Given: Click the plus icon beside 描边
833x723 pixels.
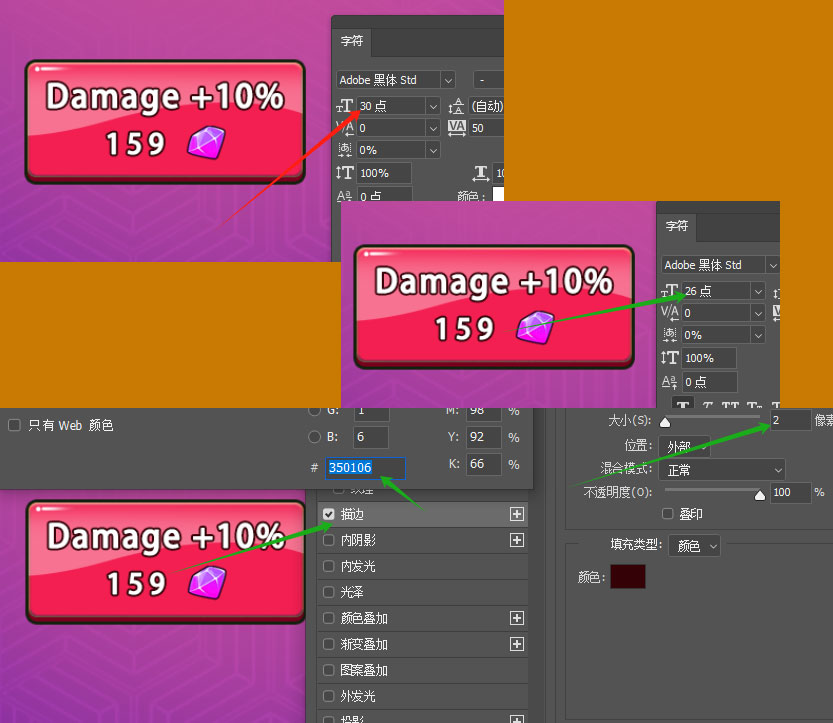Looking at the screenshot, I should pos(517,514).
